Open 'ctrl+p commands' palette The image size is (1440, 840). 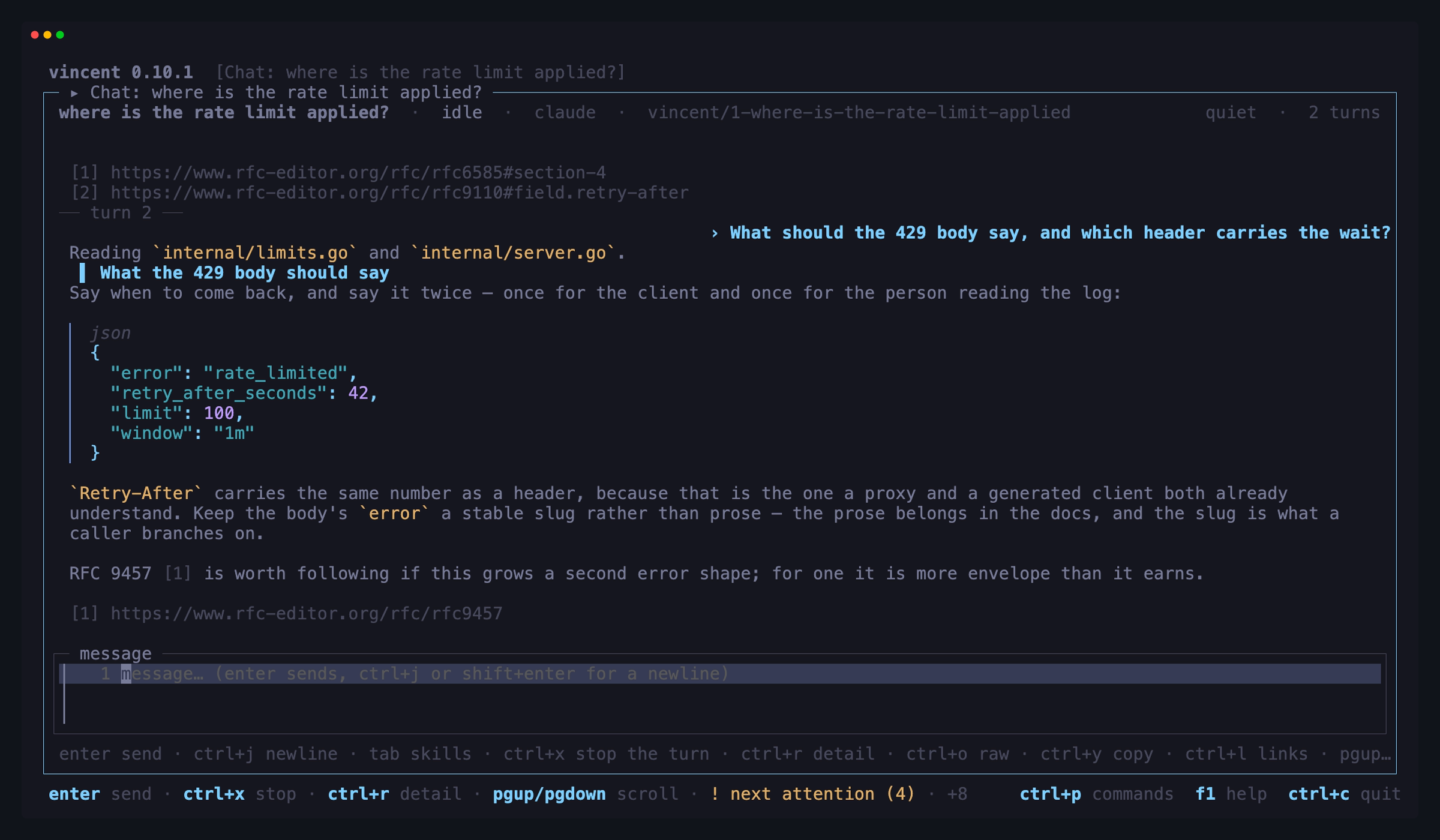pyautogui.click(x=1097, y=794)
